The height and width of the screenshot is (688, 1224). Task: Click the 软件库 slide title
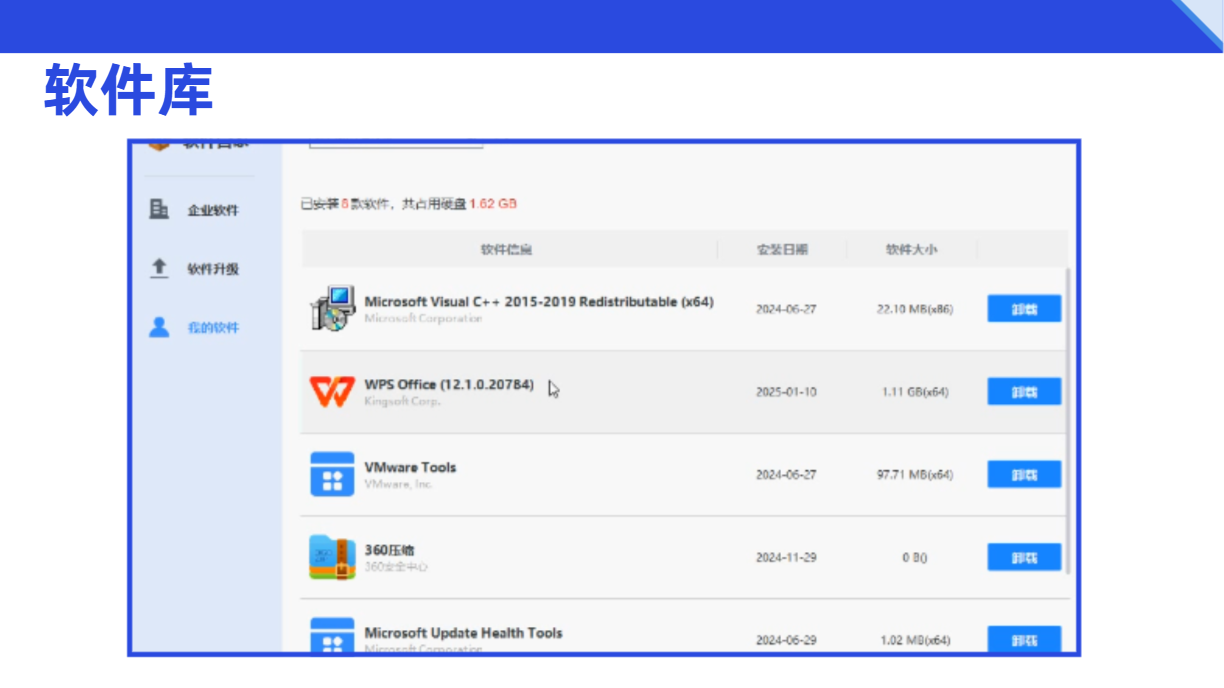128,89
